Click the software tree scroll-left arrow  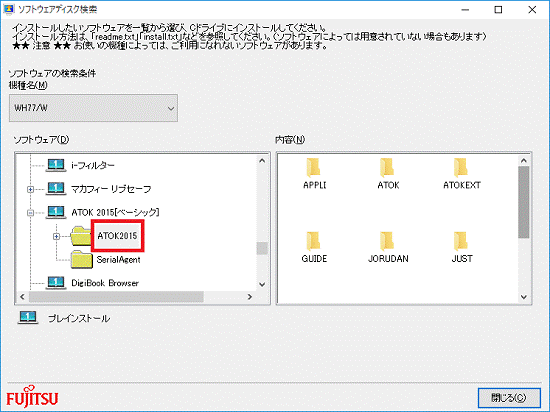[x=22, y=297]
